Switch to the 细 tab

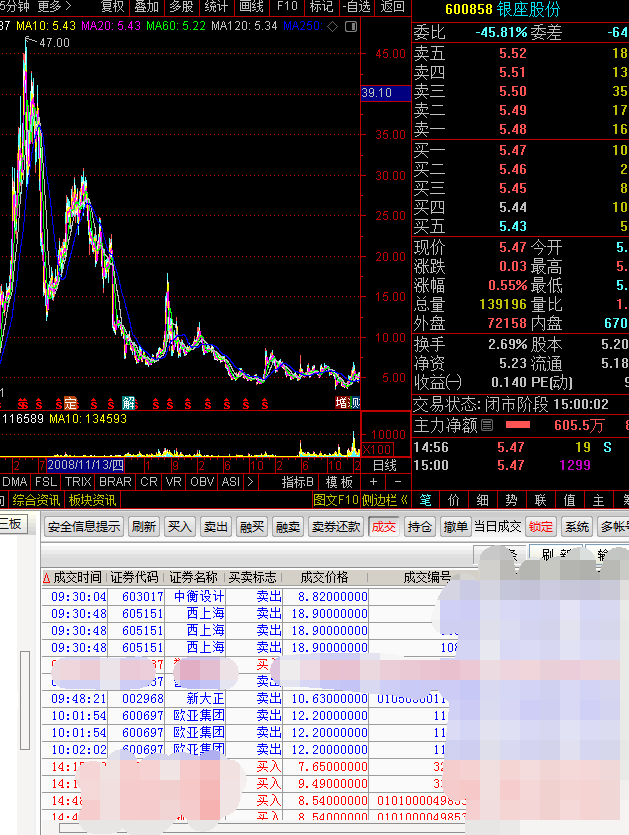[x=483, y=500]
